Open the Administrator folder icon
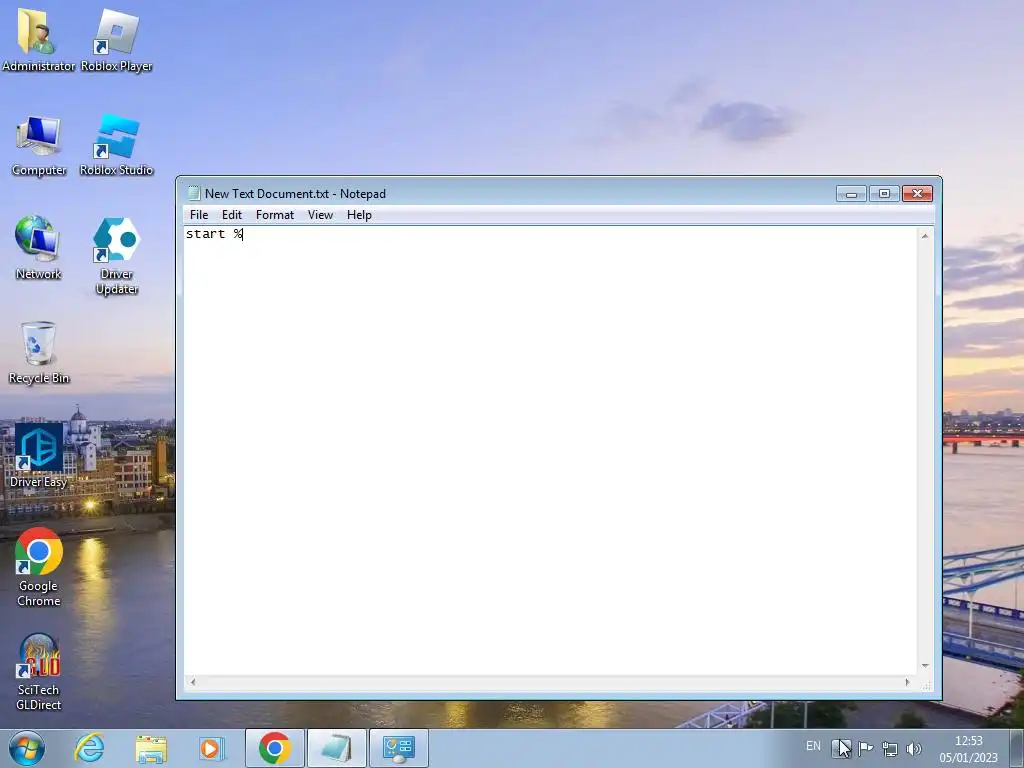 point(38,38)
